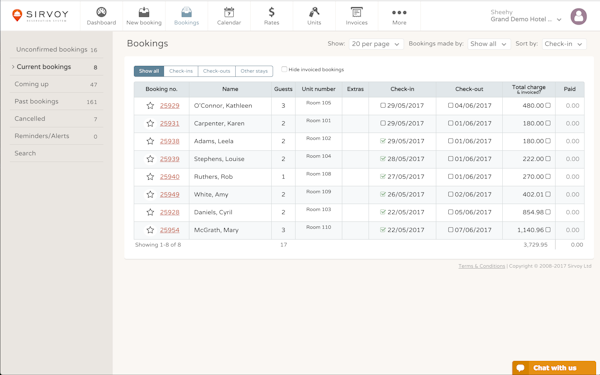Tick invoiced box for White, Amy
600x375 pixels.
point(548,194)
